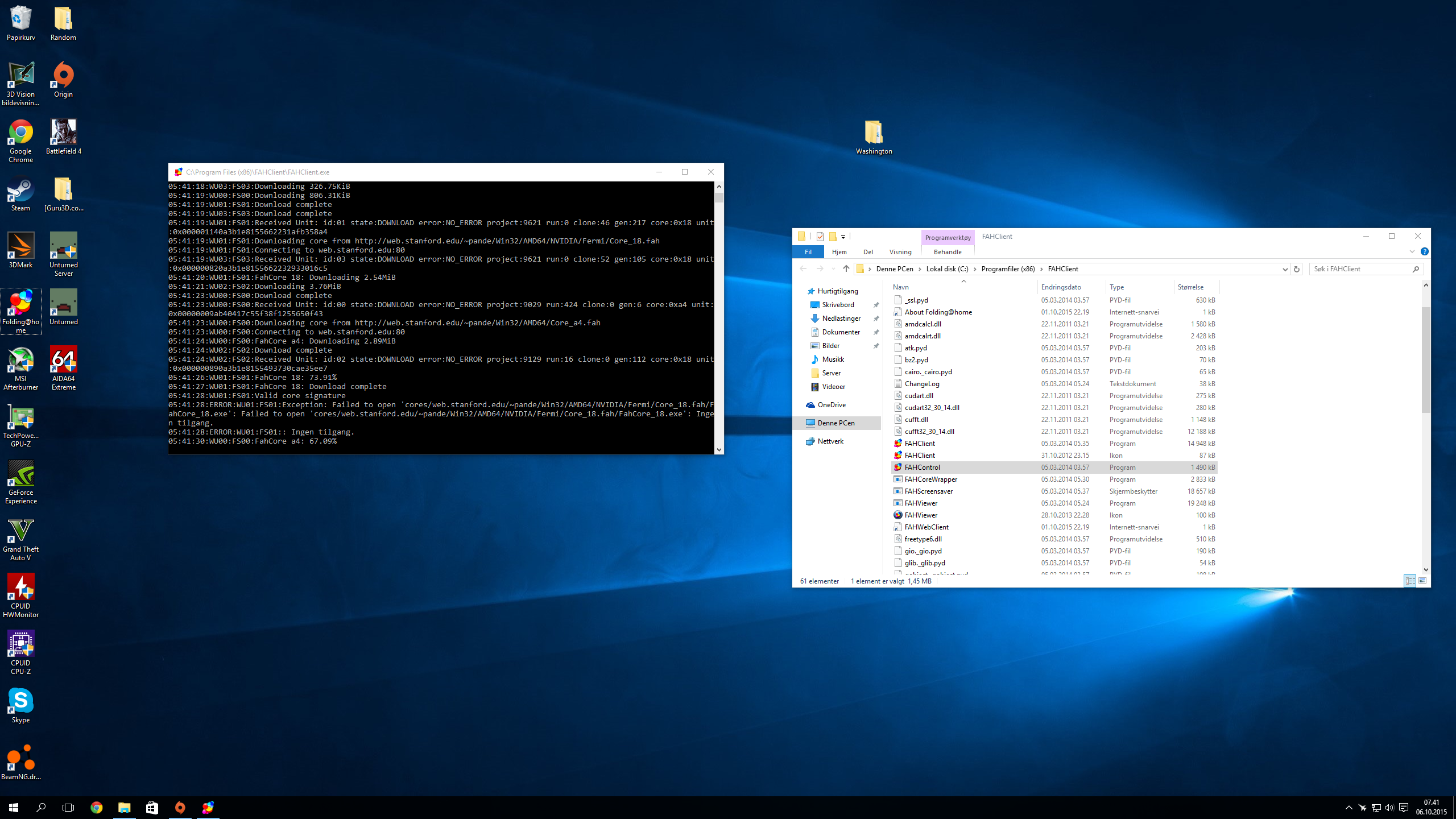Select the CPUID HWMonitor desktop shortcut

(21, 595)
